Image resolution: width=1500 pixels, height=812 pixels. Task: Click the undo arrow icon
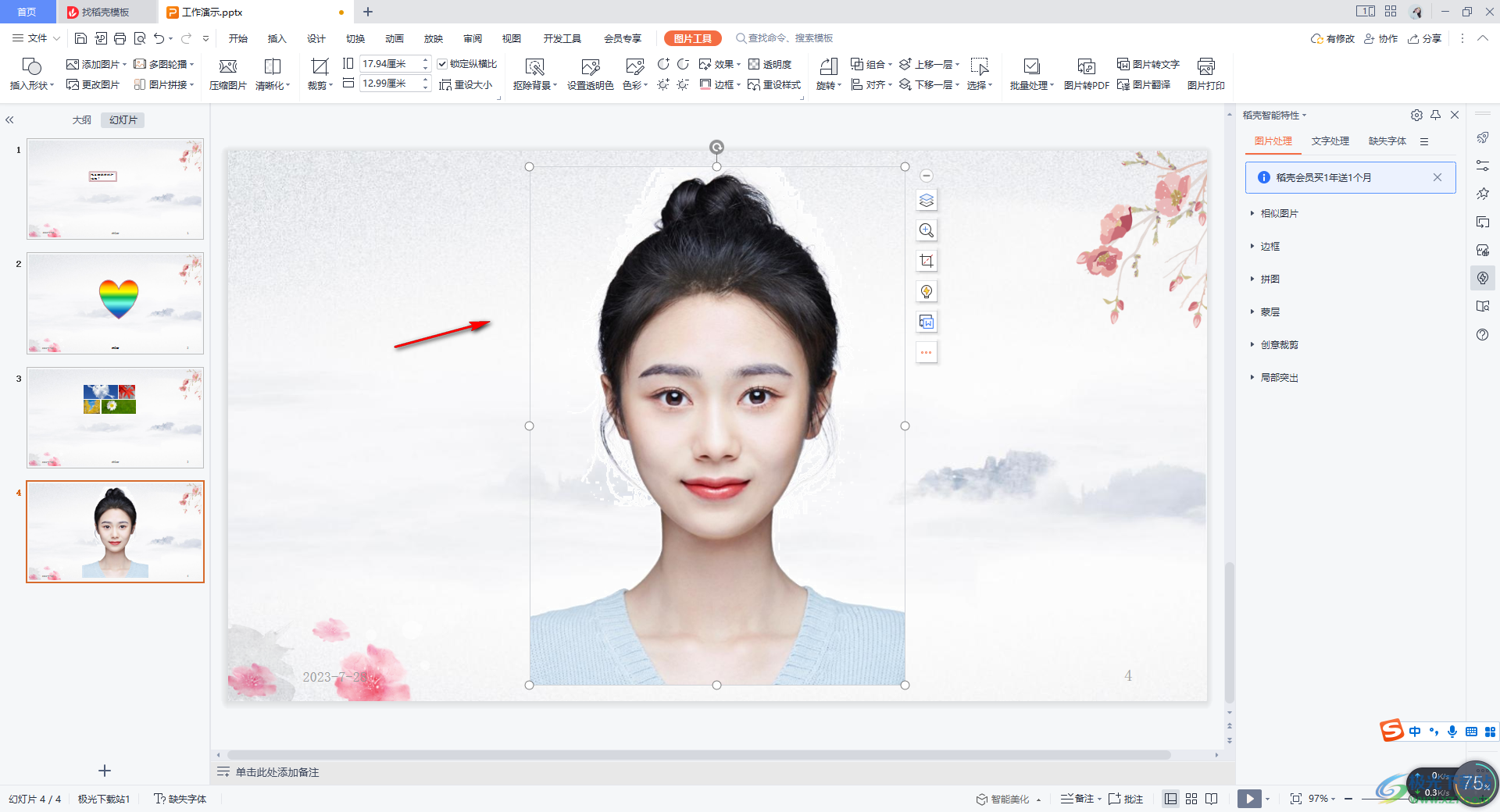(159, 38)
